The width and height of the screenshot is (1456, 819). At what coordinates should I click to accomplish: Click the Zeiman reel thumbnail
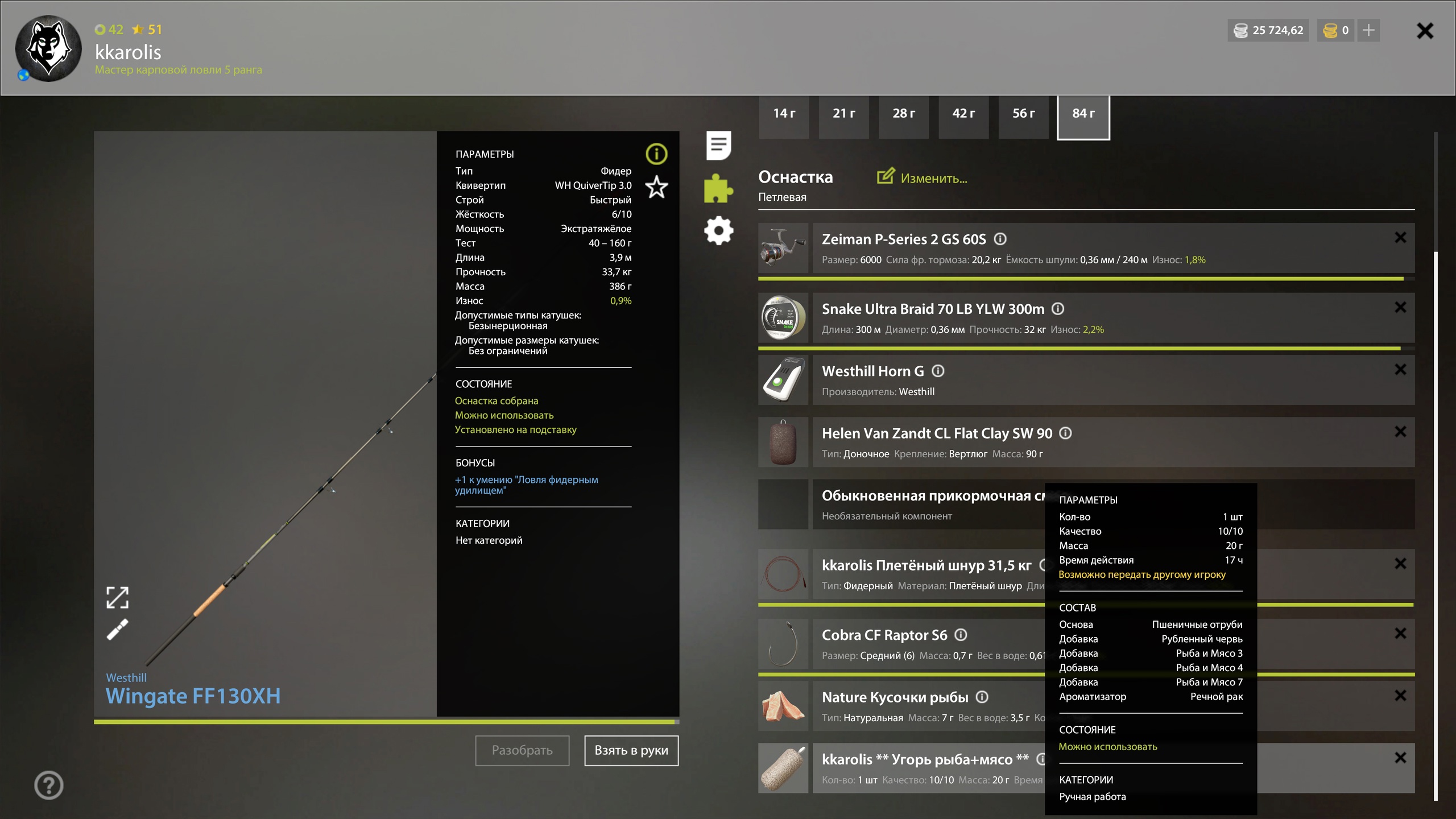tap(783, 248)
